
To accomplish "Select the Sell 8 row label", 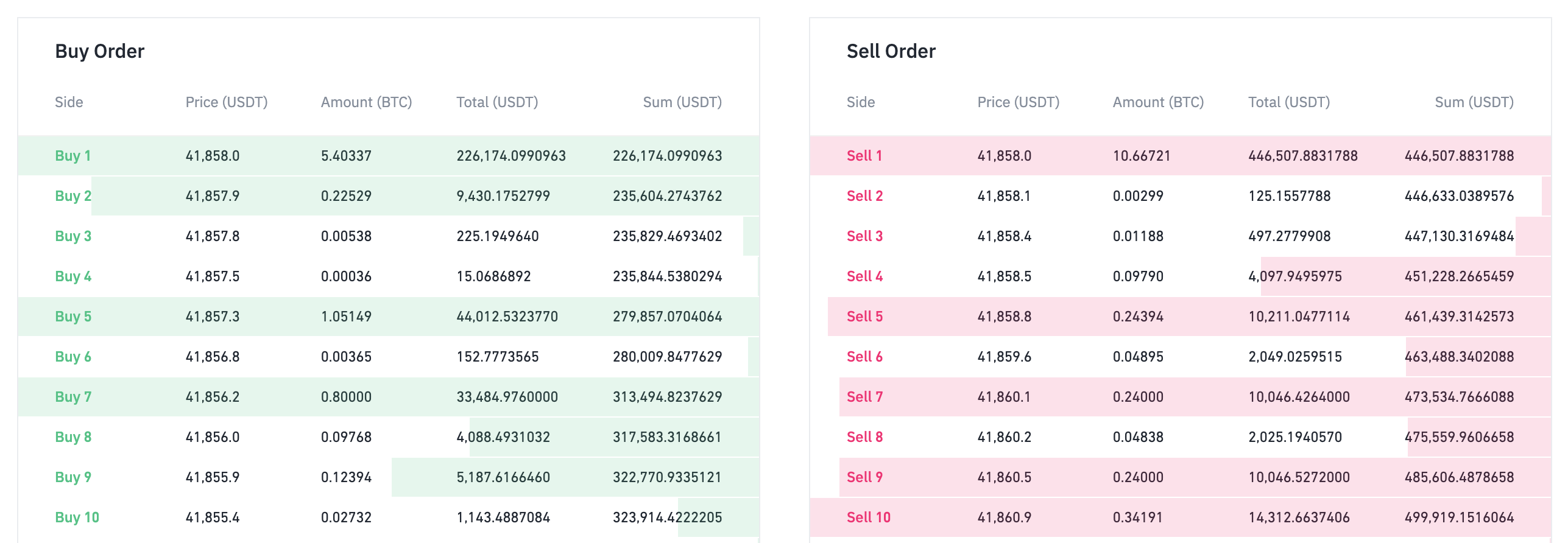I will 864,437.
